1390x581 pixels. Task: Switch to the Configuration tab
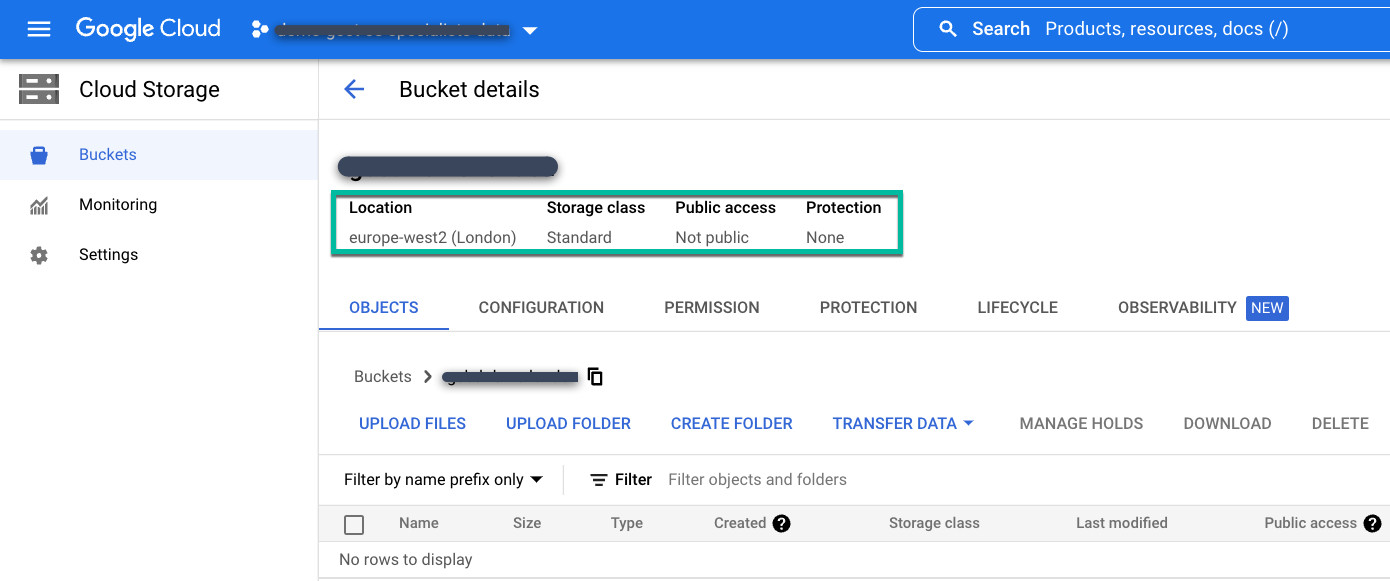click(x=540, y=307)
